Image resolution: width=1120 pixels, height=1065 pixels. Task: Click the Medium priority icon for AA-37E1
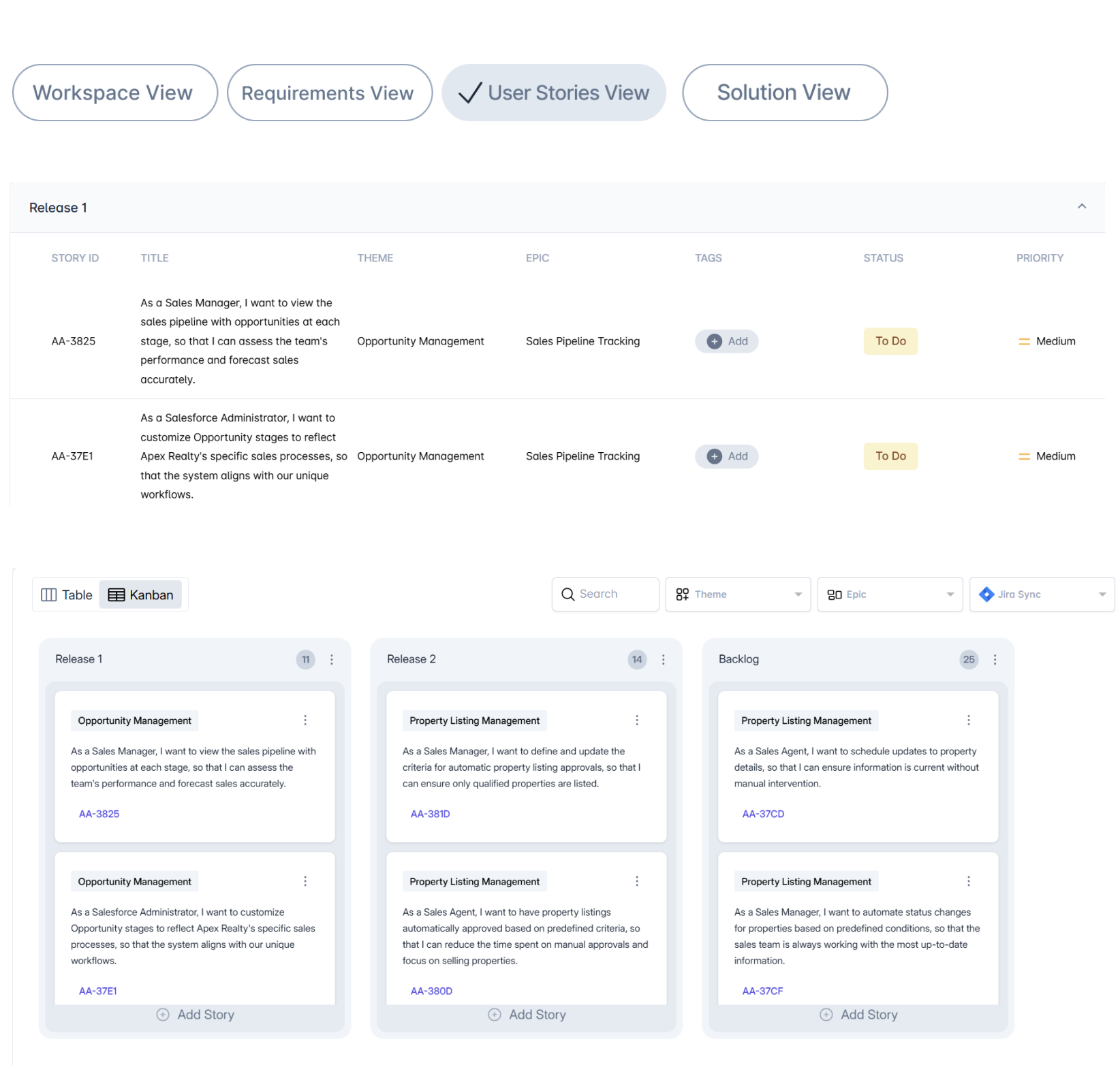(1025, 456)
